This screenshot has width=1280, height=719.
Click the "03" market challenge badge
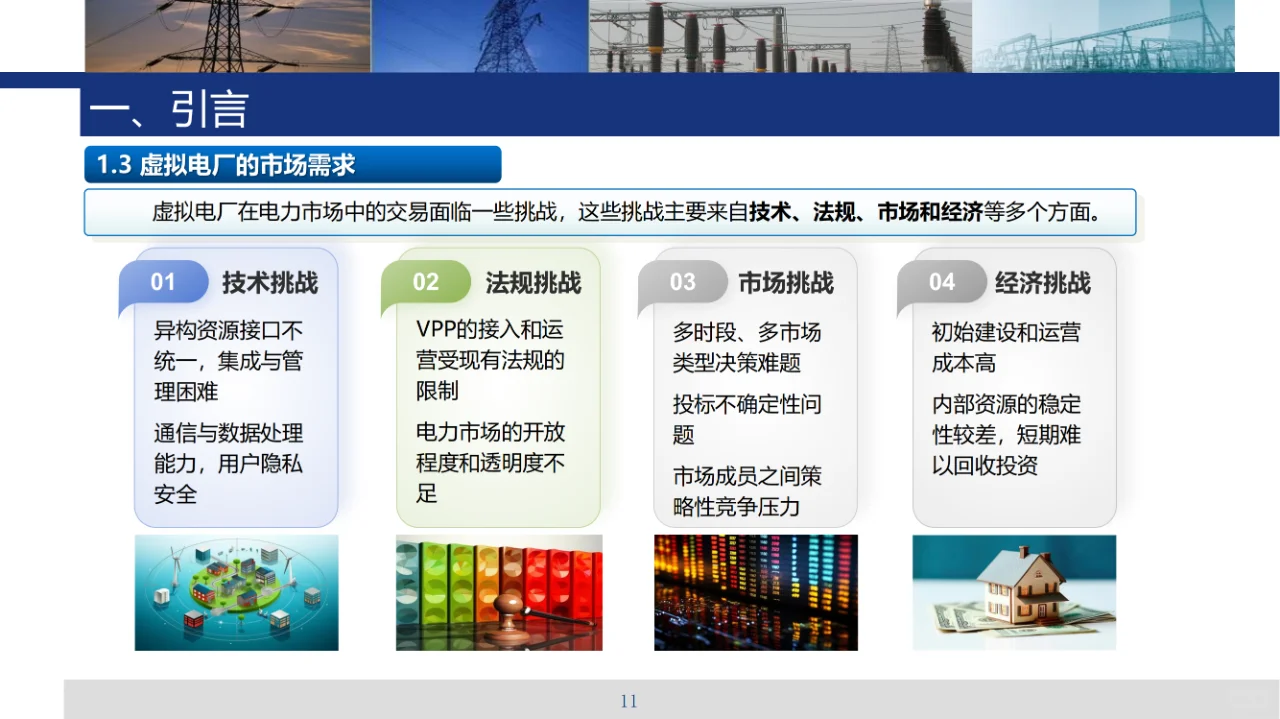click(x=683, y=282)
